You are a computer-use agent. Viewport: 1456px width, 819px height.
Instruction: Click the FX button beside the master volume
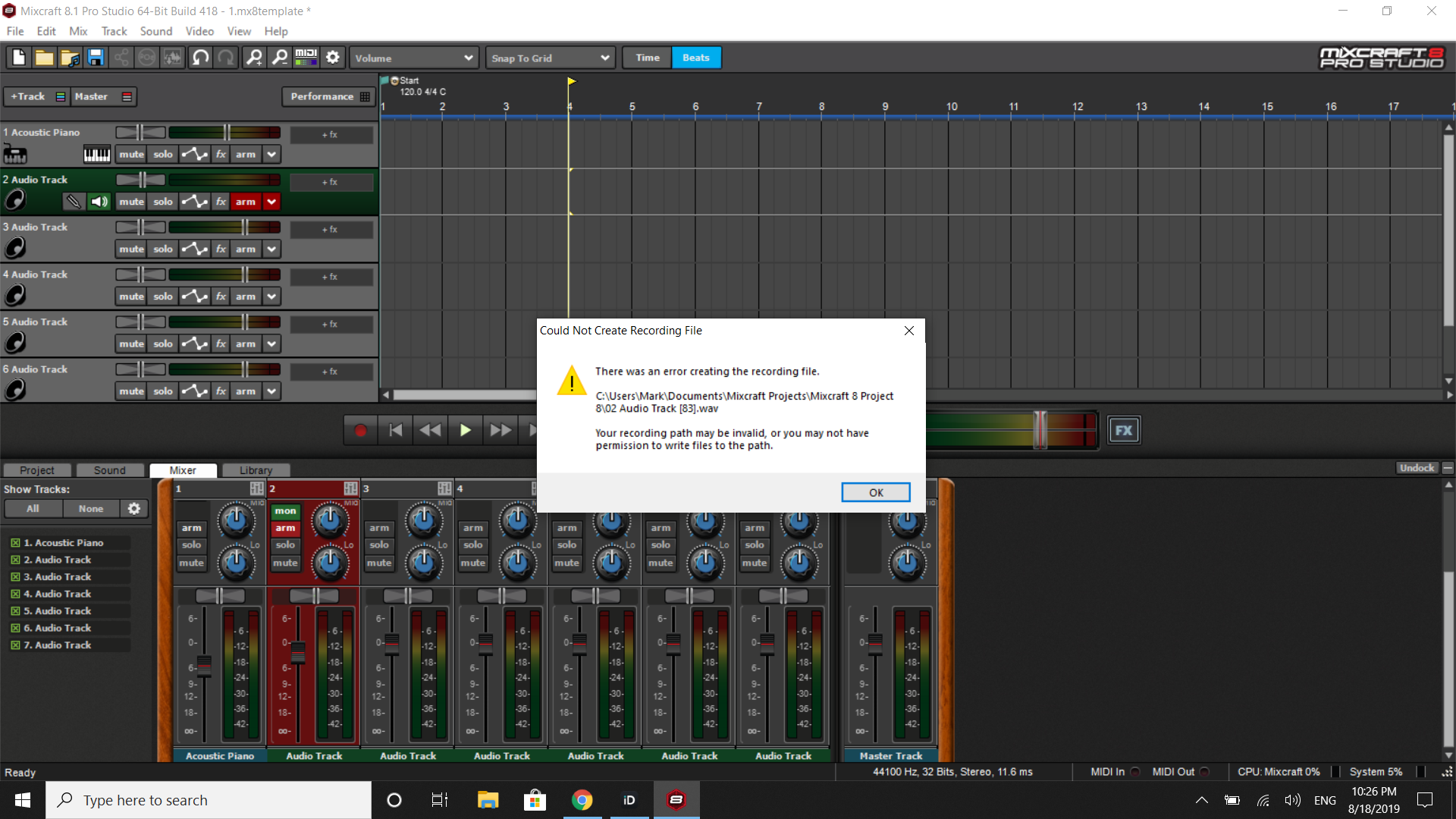click(1123, 431)
